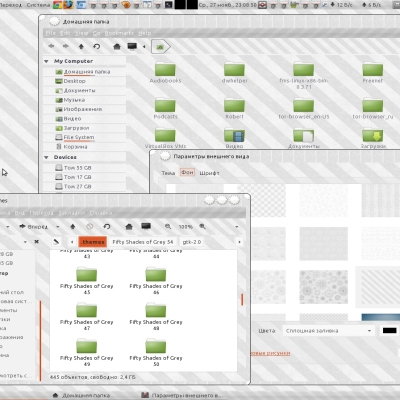Go up one level in .themes window

[73, 227]
